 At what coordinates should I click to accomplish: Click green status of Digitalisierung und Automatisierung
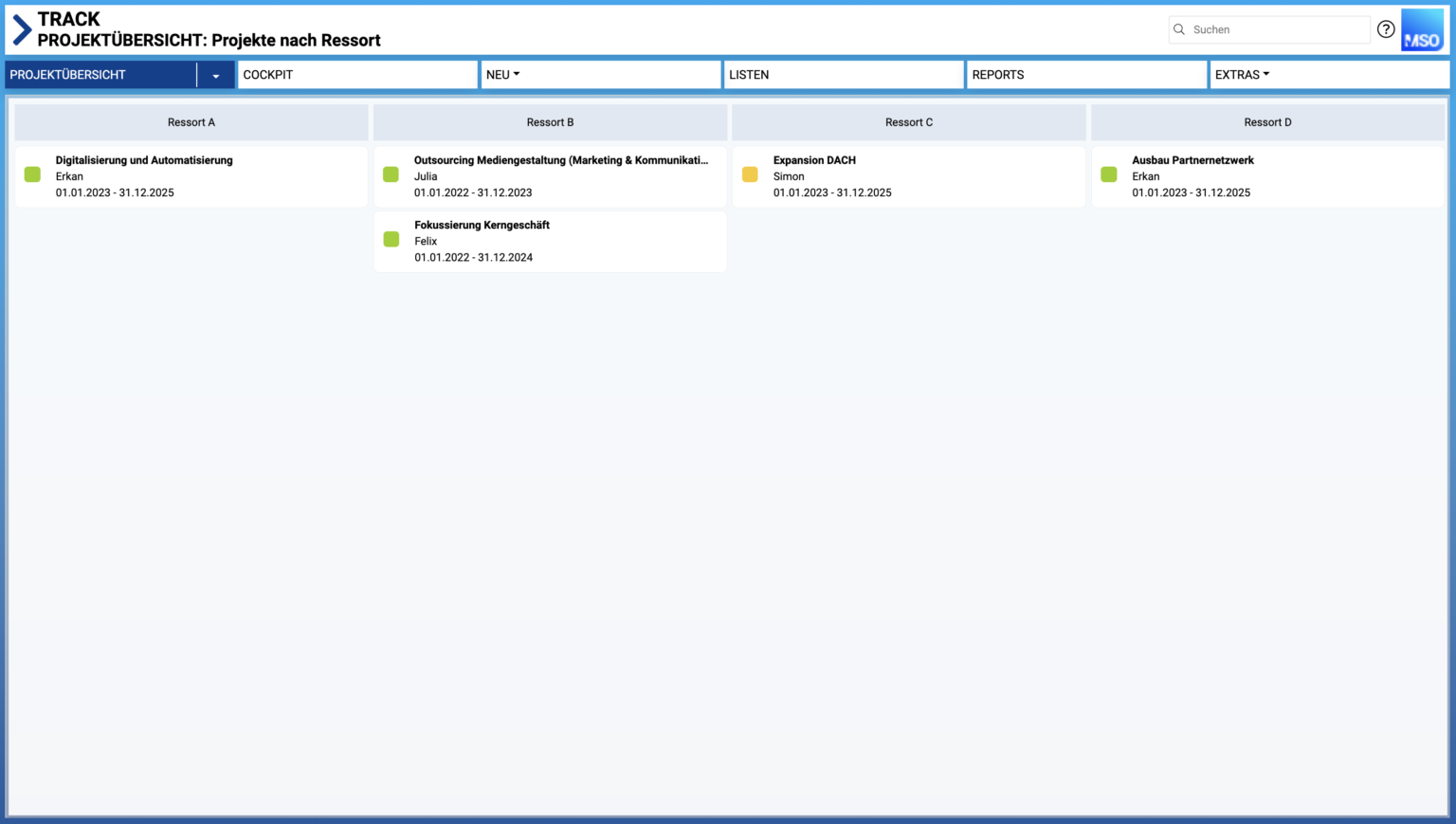tap(32, 174)
